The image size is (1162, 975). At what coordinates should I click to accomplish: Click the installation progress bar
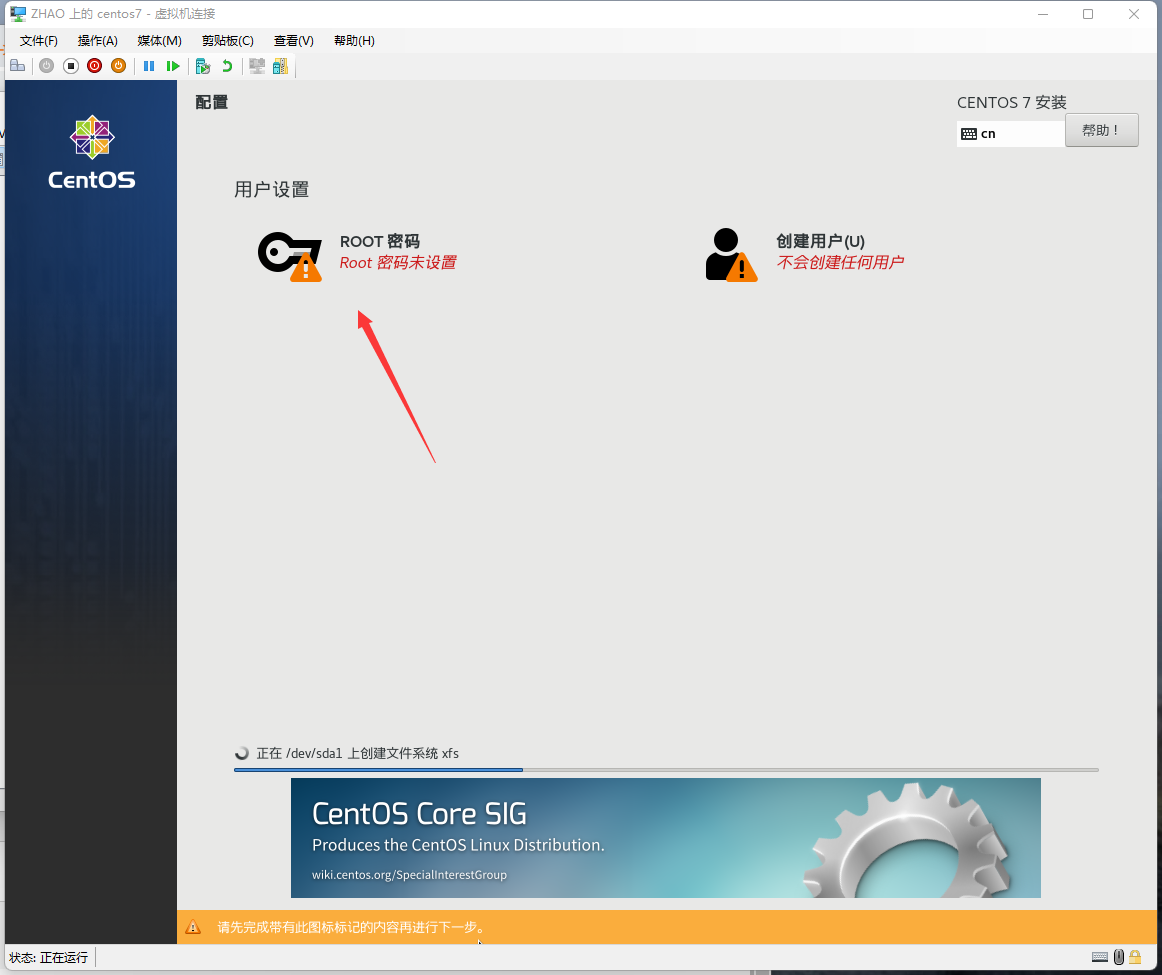point(666,770)
